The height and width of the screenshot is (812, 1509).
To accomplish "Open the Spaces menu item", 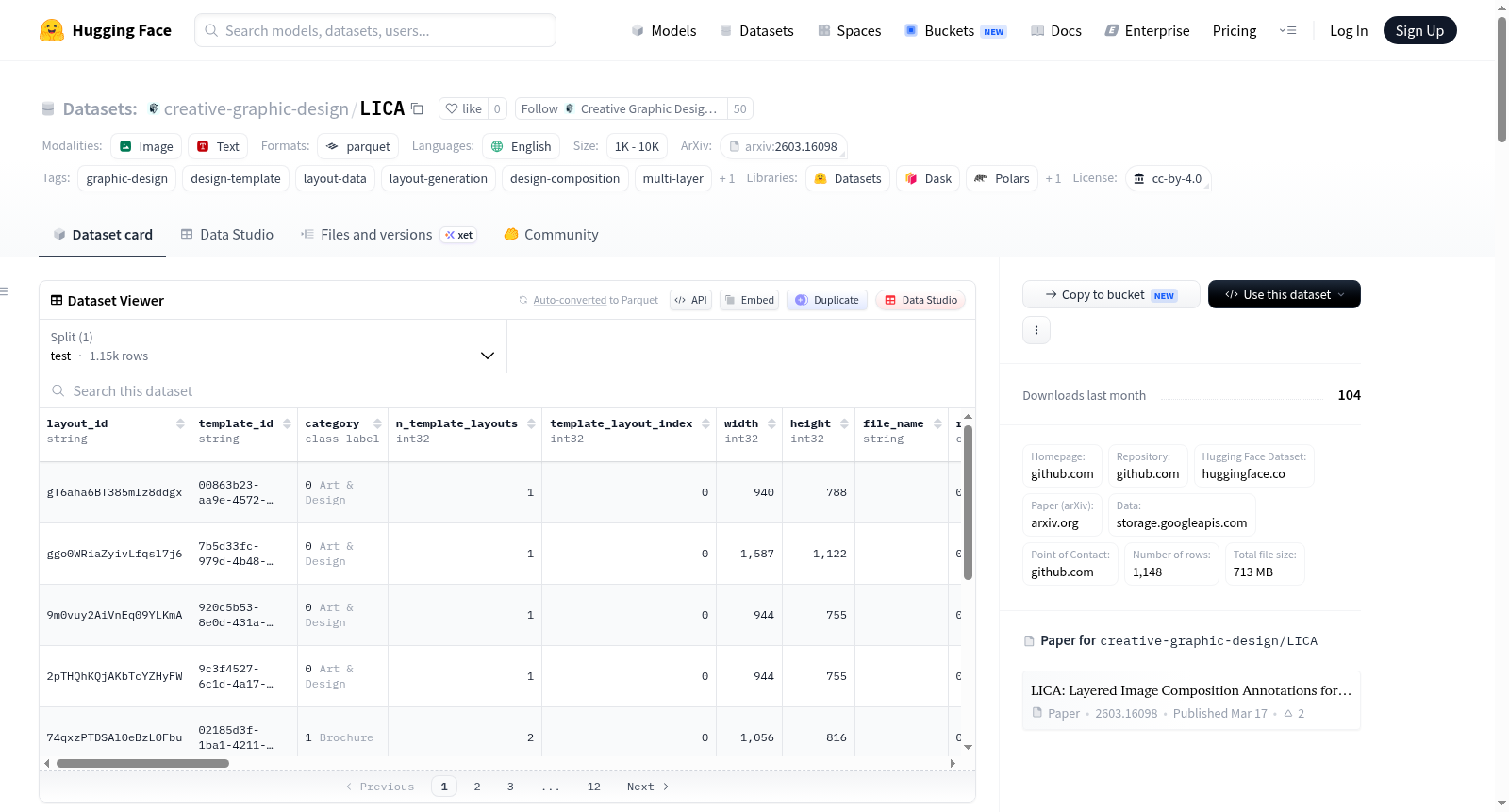I will pos(850,30).
